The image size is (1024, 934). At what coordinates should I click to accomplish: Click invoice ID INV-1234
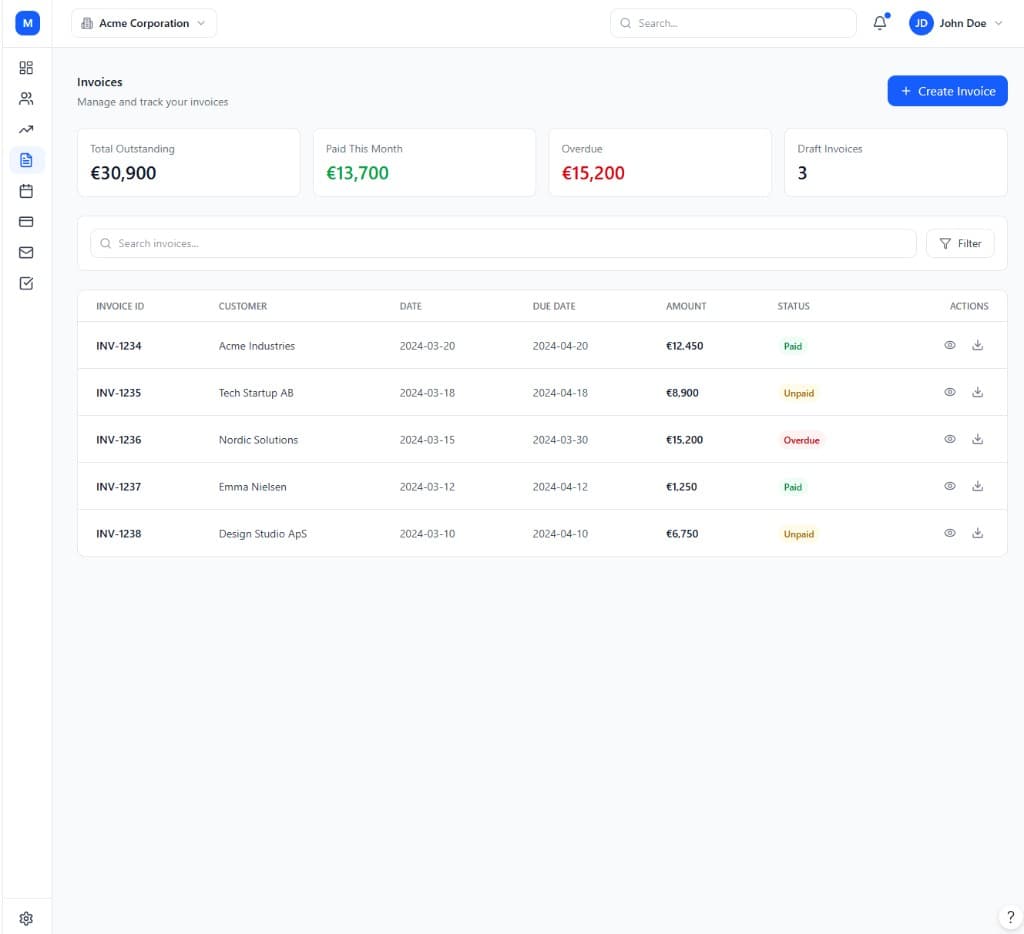coord(119,346)
